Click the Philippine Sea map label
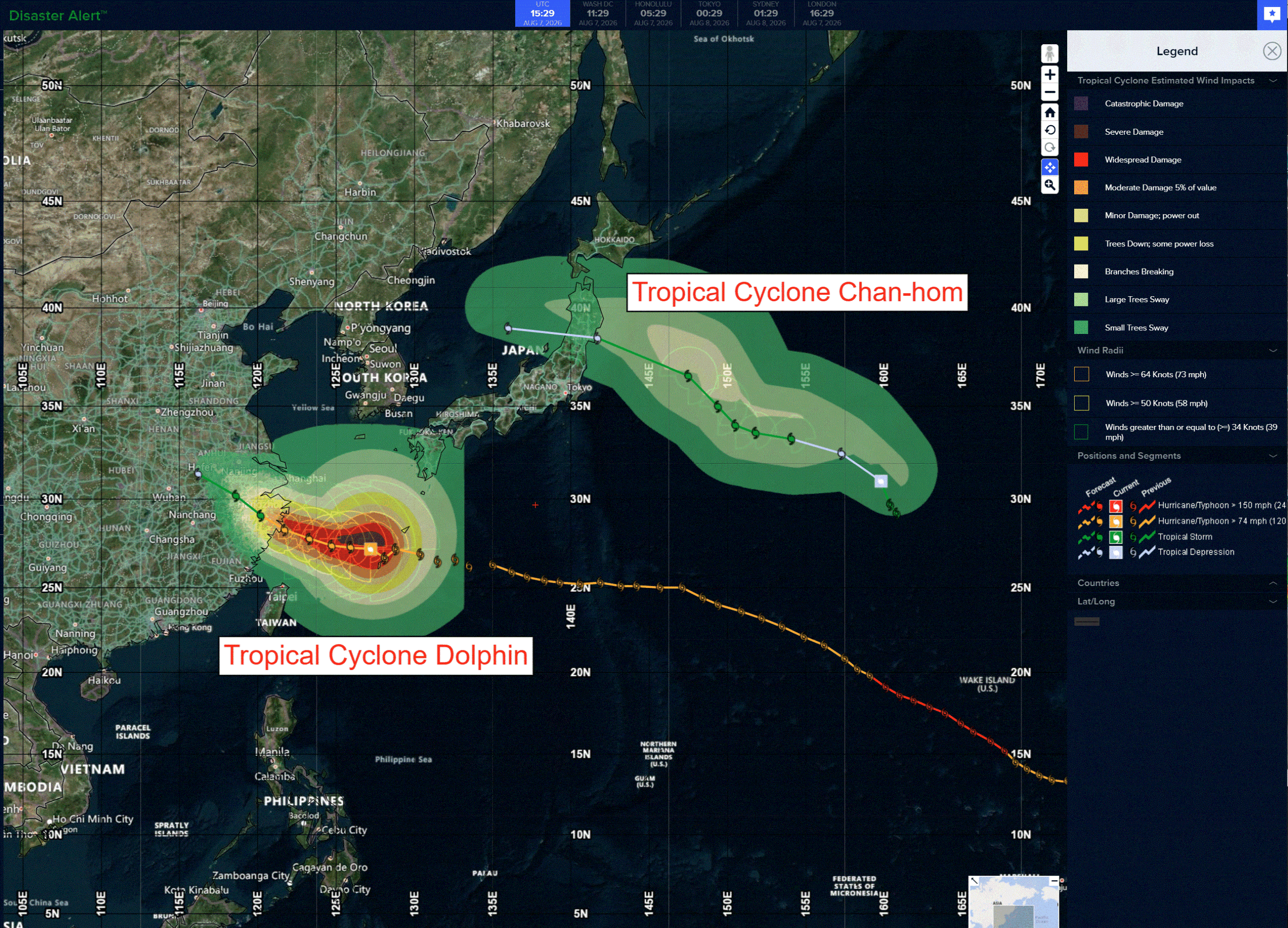1288x928 pixels. 403,760
